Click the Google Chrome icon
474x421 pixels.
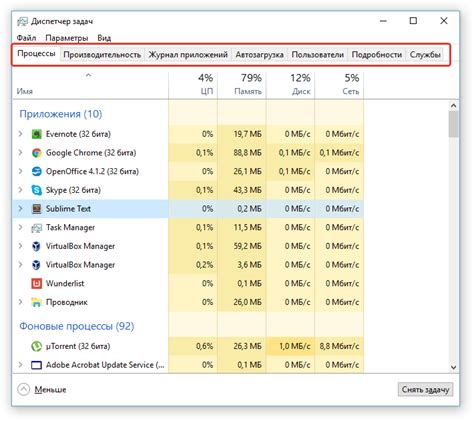[x=36, y=153]
